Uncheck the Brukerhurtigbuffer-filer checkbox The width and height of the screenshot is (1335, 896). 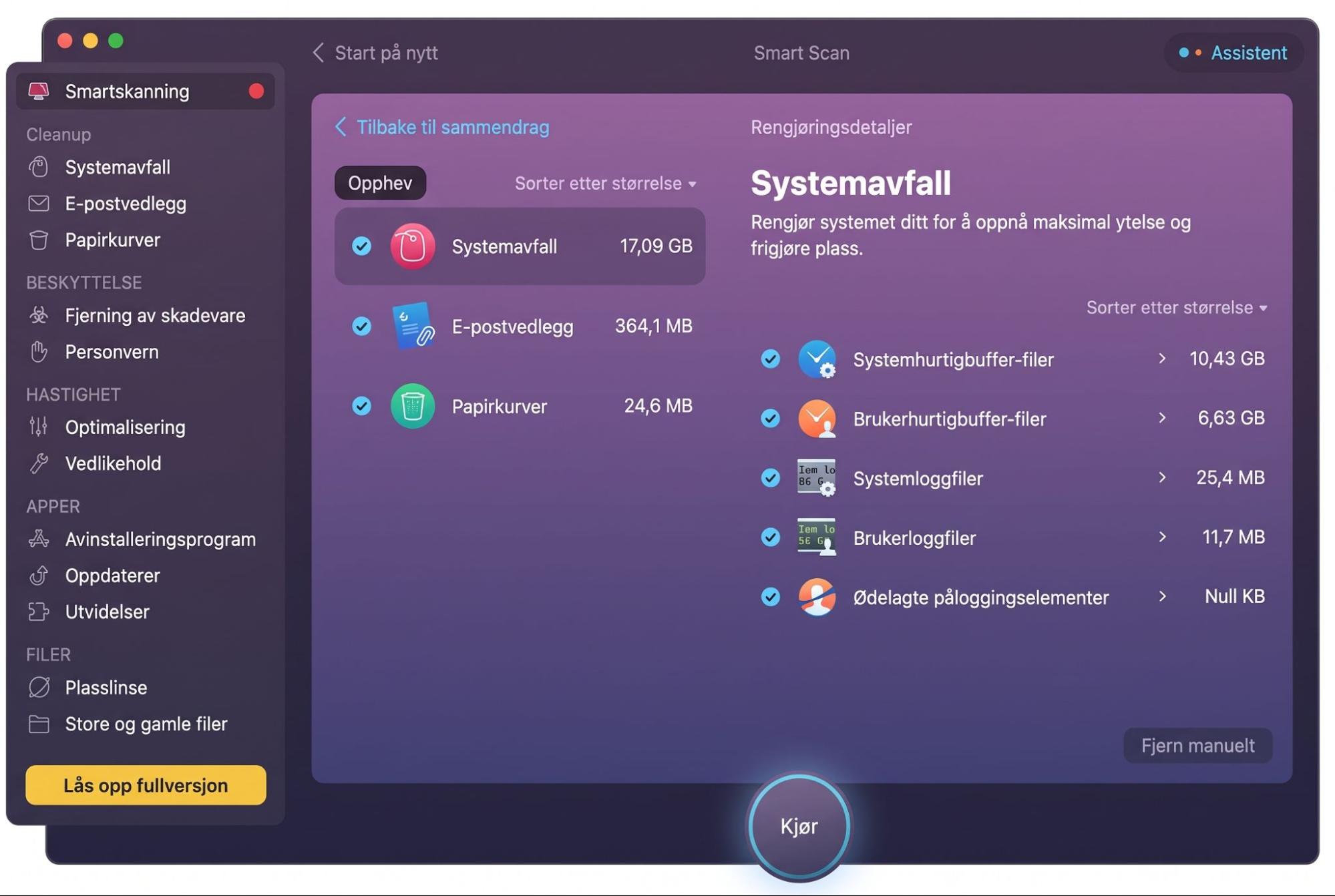pyautogui.click(x=771, y=419)
